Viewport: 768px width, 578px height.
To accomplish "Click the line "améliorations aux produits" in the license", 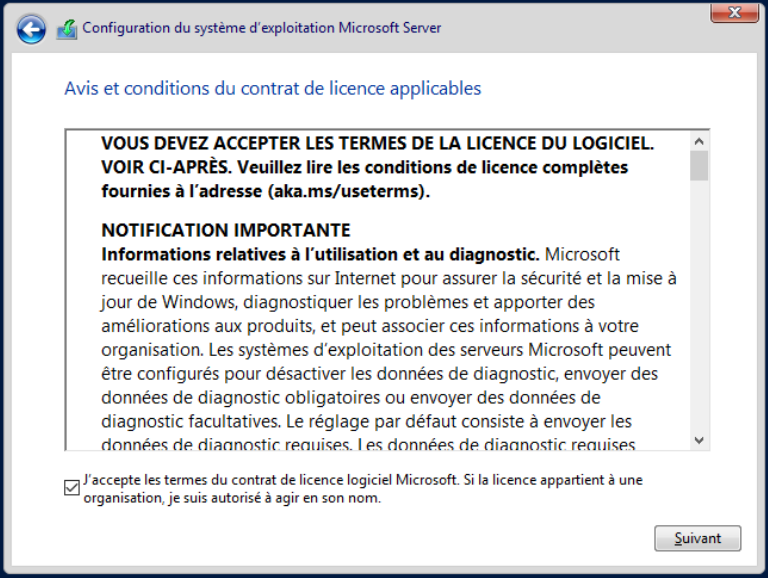I will [370, 326].
